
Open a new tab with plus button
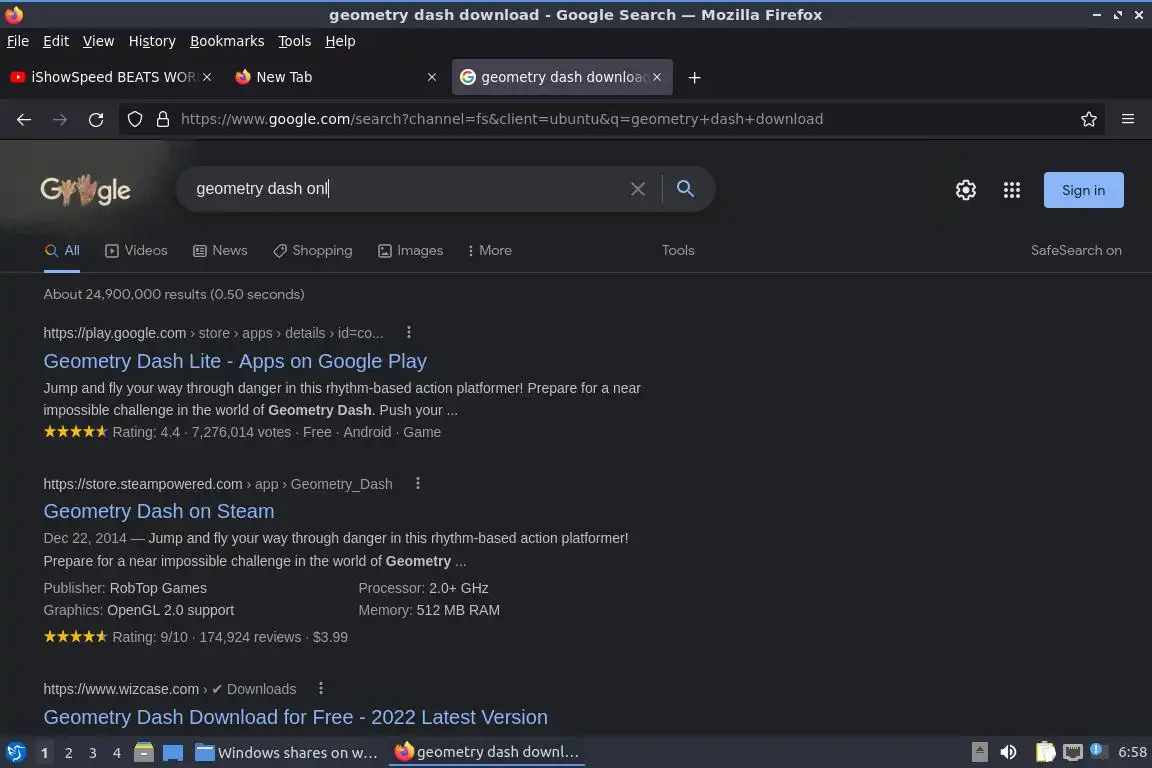point(694,77)
